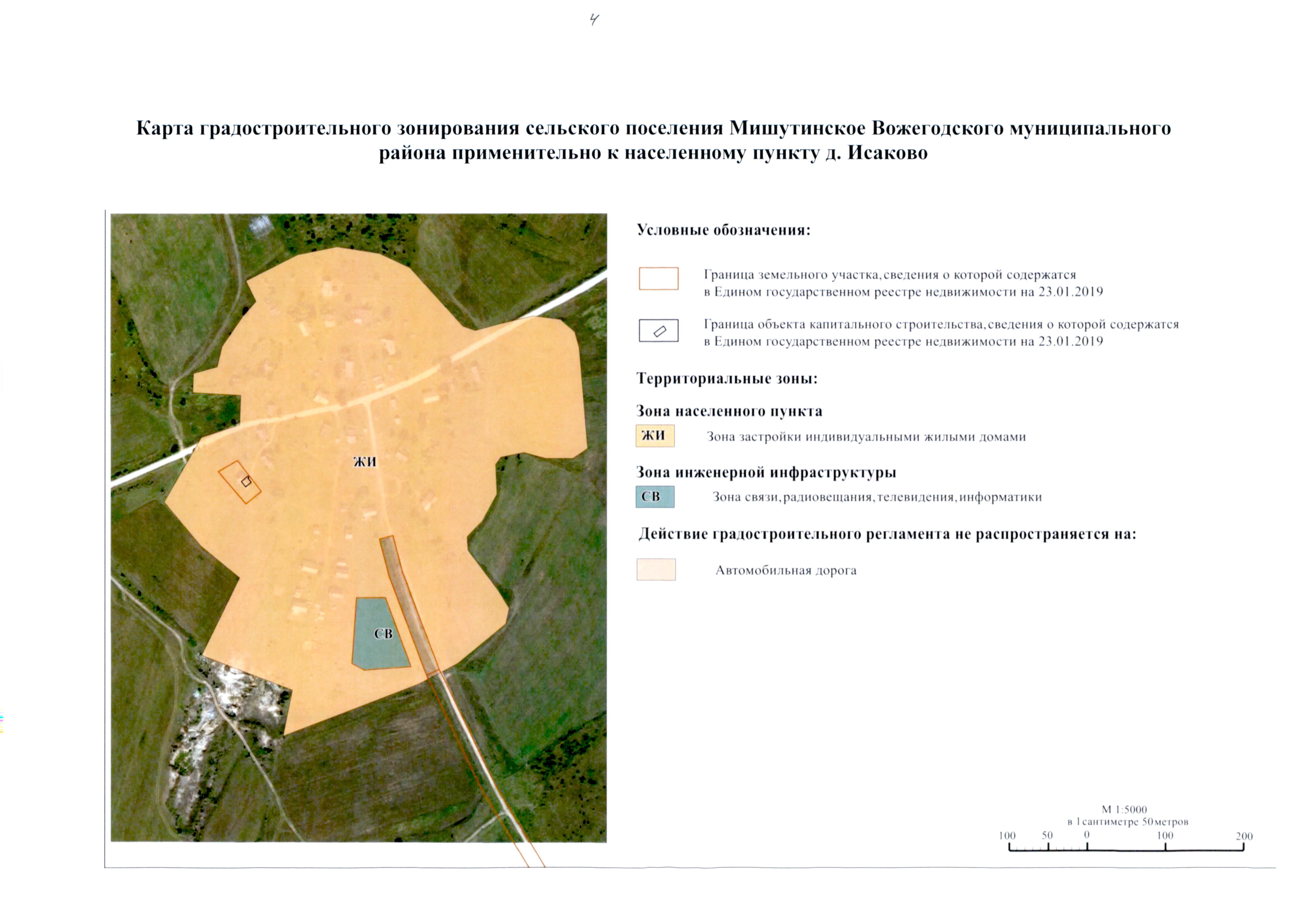
Task: Click the Зона инженерной инфраструктуры heading
Action: [x=766, y=472]
